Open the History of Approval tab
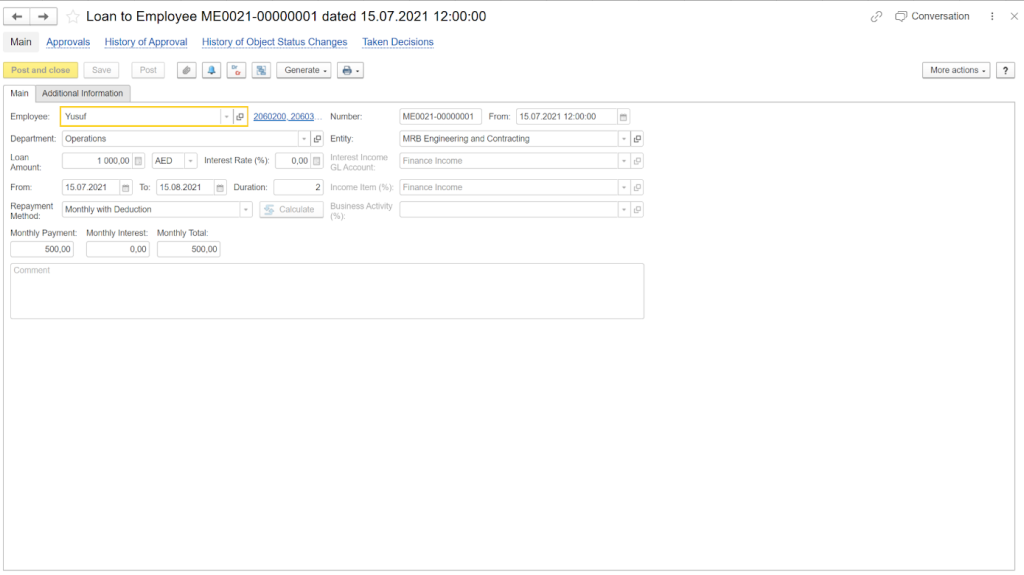Viewport: 1024px width, 575px height. 146,42
